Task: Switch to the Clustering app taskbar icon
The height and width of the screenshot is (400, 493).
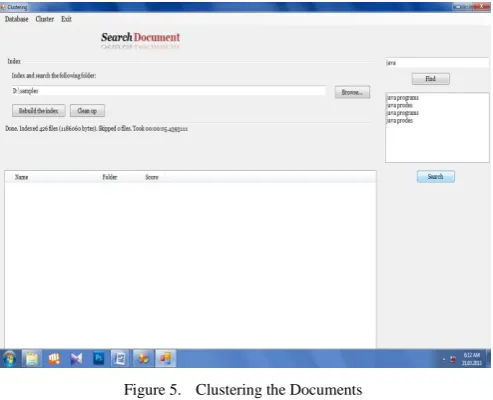Action: tap(165, 359)
